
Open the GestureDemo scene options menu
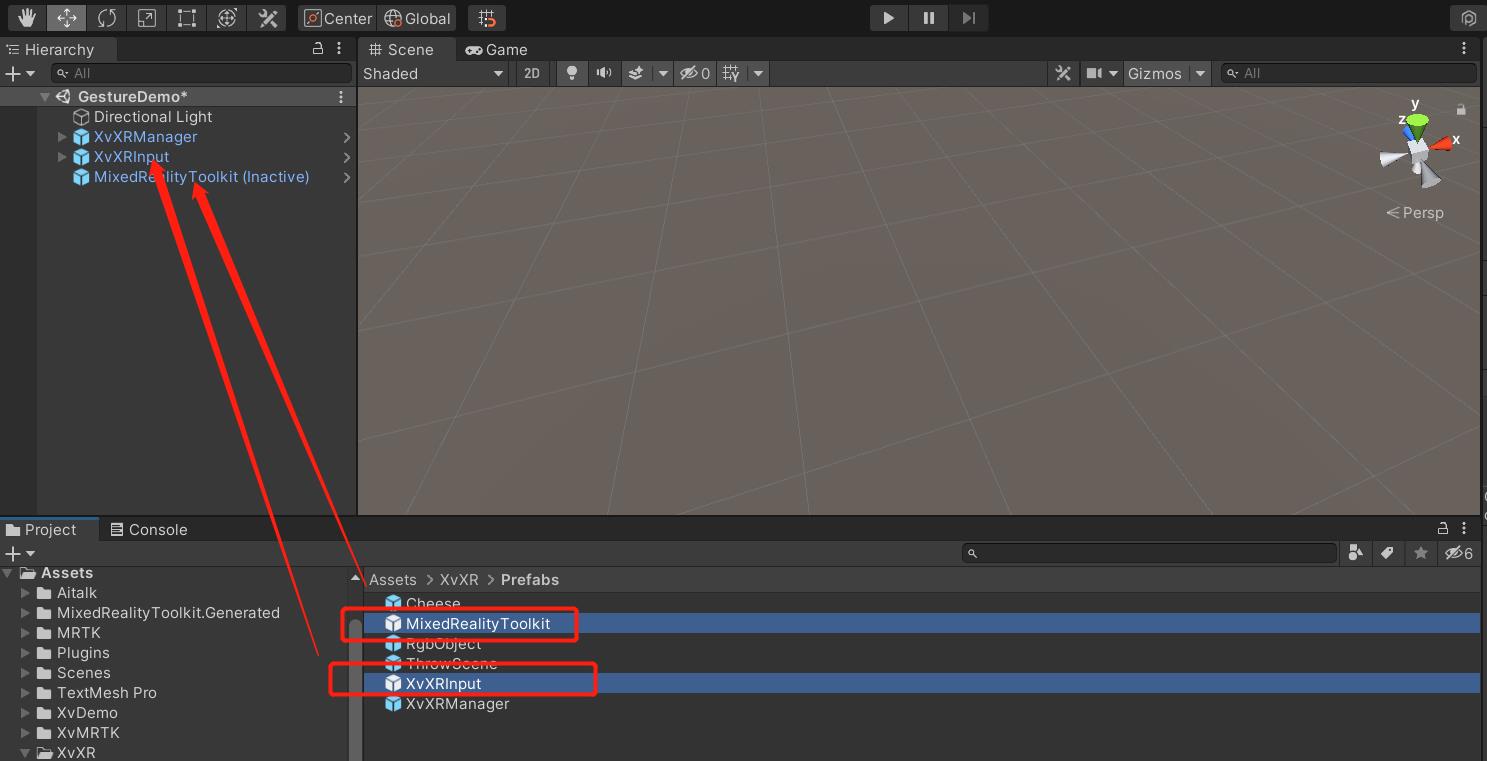point(341,97)
